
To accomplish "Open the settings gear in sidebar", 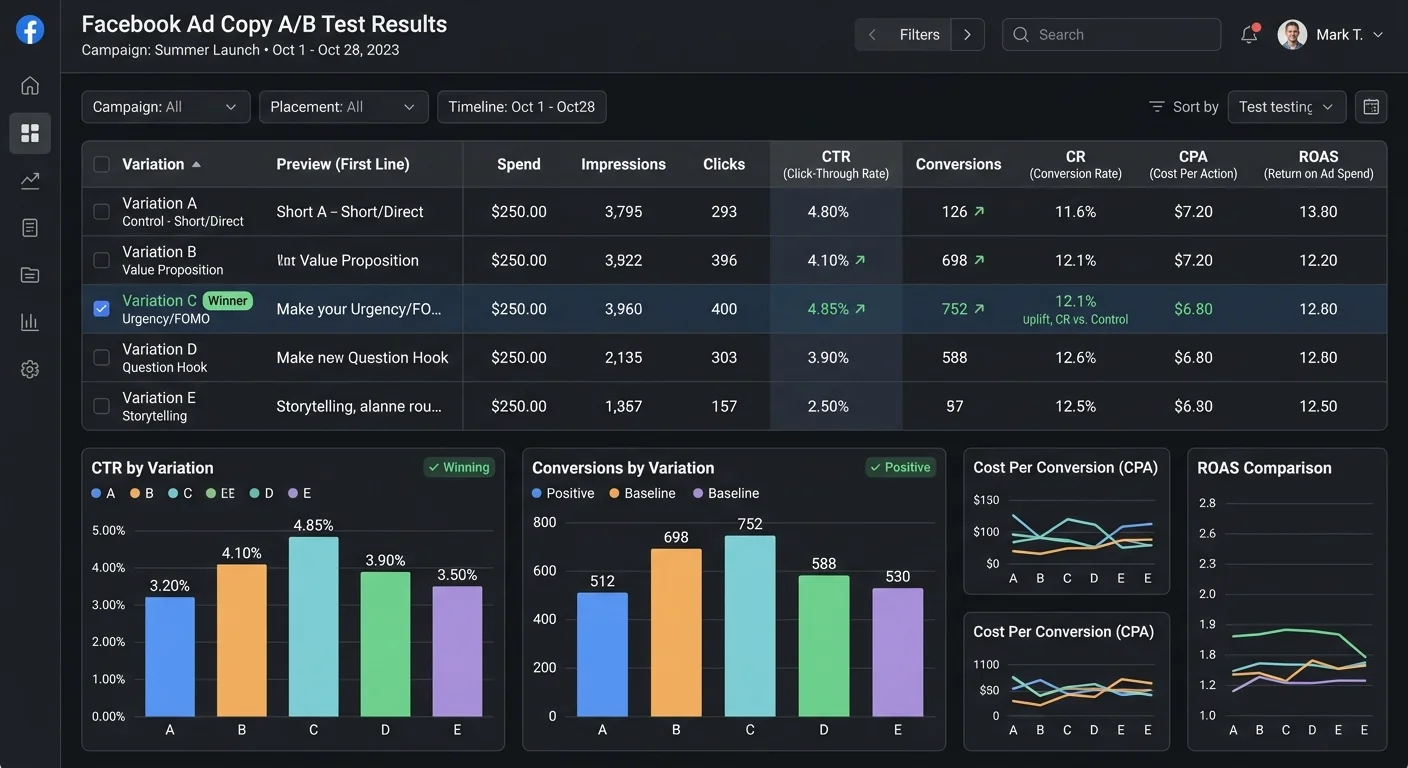I will [30, 369].
